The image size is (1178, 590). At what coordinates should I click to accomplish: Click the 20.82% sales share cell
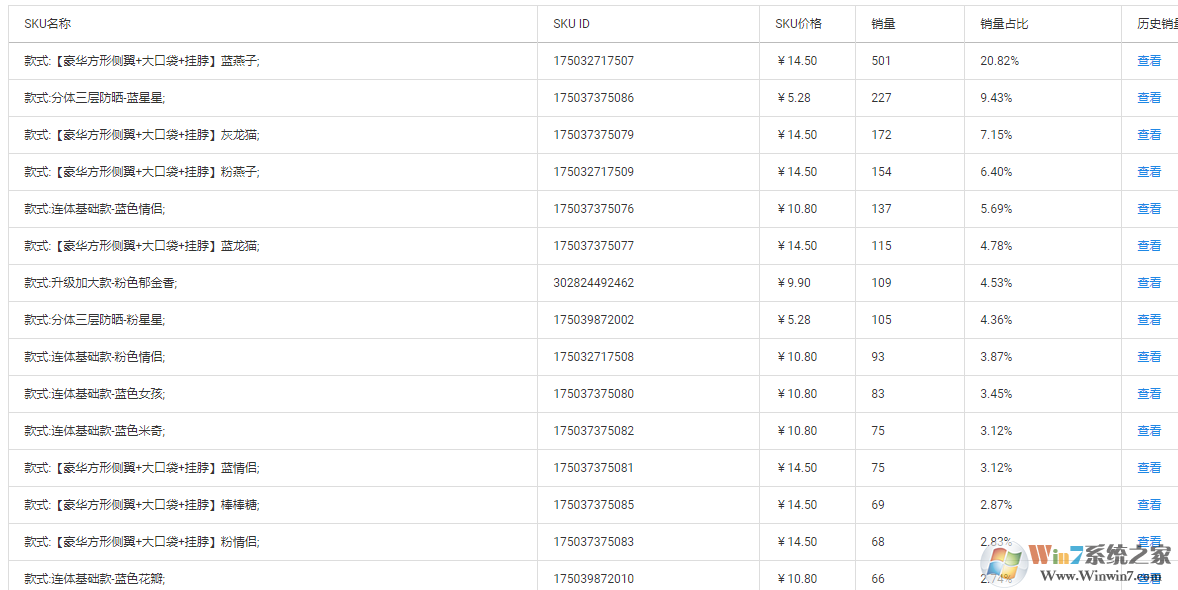point(999,61)
